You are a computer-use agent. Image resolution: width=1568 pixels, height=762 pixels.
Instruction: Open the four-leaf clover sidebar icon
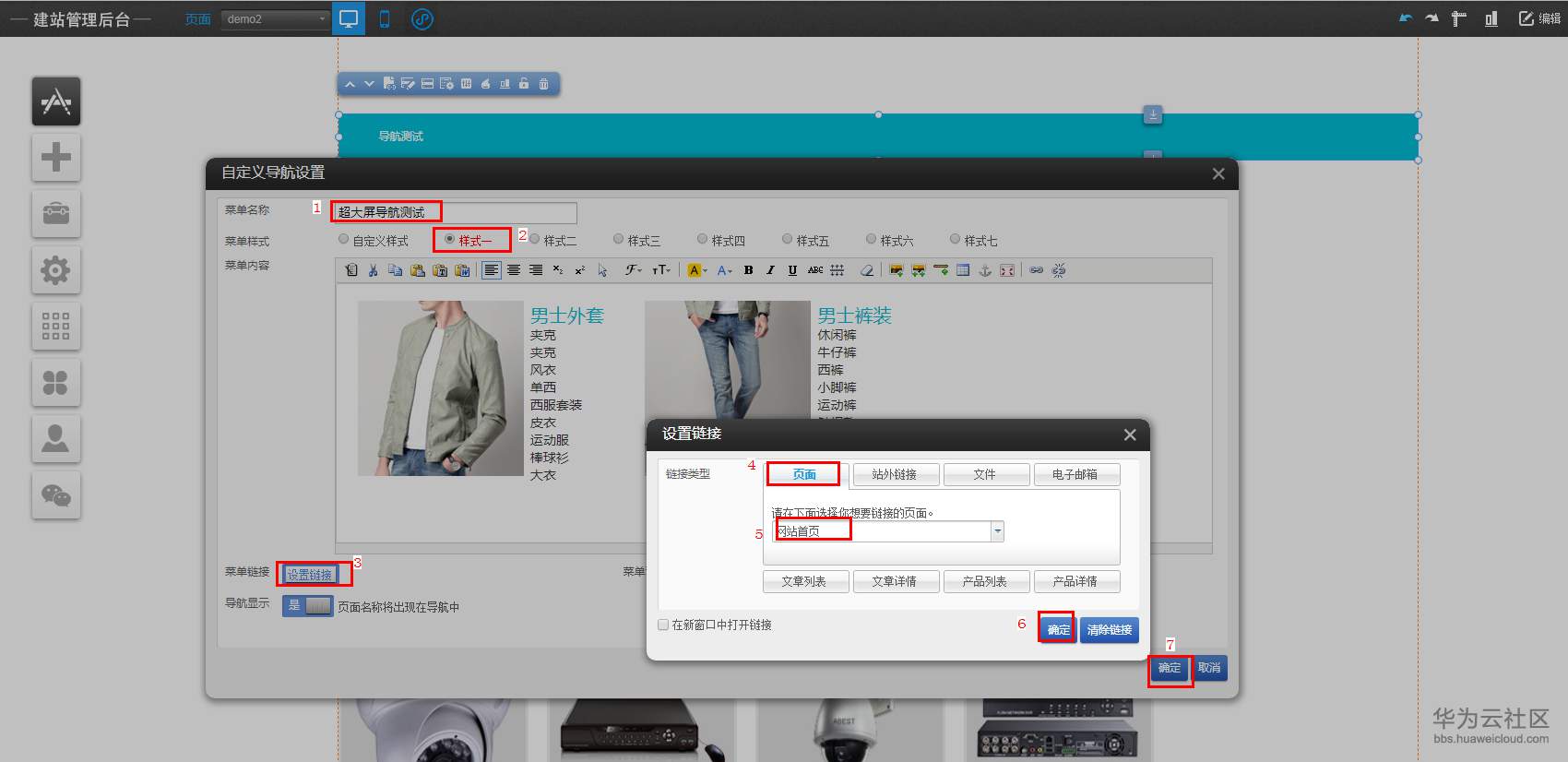click(x=56, y=382)
